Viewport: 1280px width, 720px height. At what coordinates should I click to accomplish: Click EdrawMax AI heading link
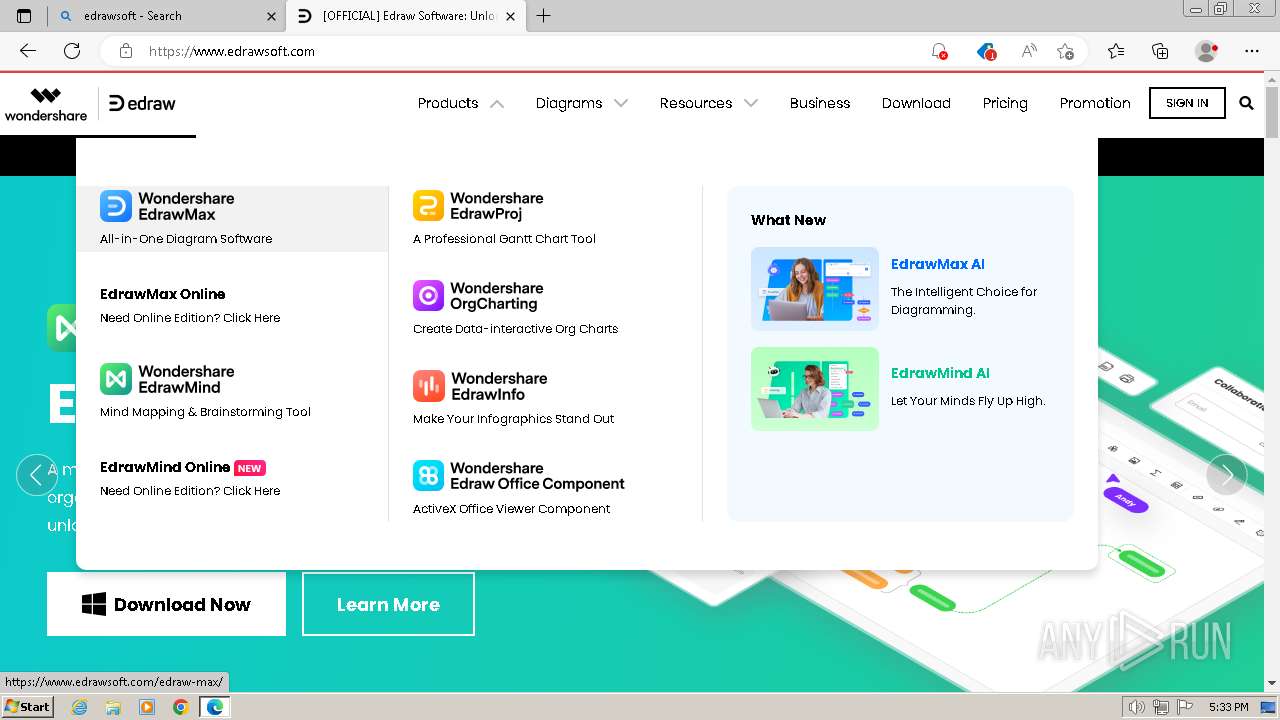click(938, 264)
